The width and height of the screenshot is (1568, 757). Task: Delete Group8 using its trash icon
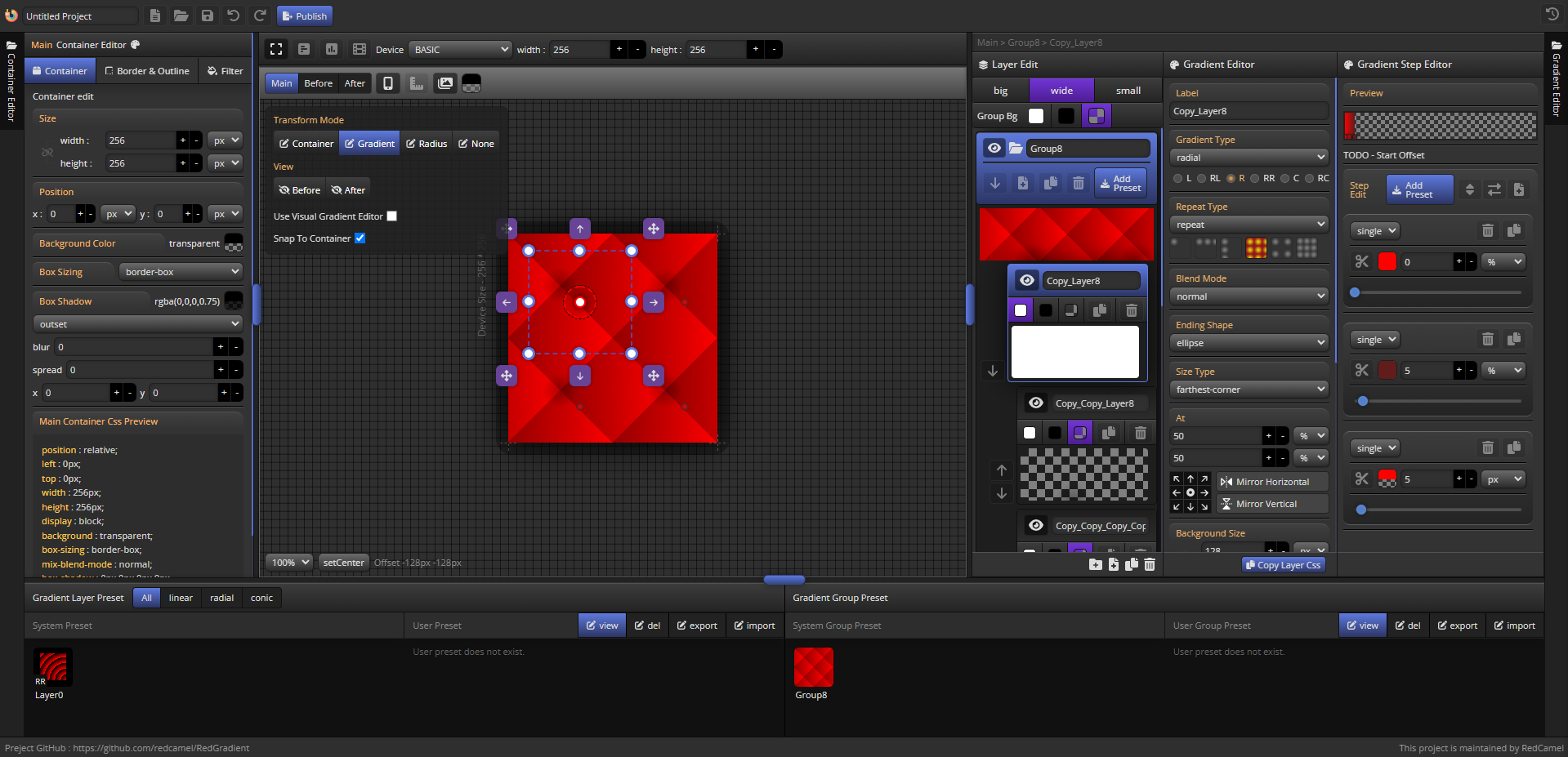[1078, 183]
